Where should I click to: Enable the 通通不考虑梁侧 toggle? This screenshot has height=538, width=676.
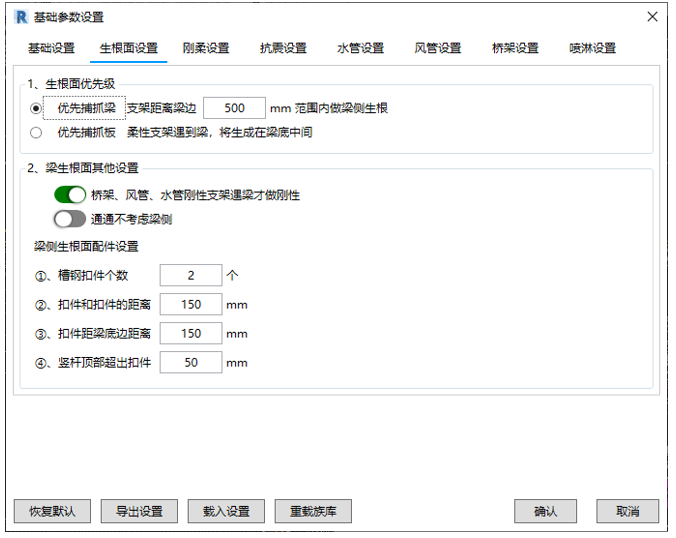coord(70,219)
